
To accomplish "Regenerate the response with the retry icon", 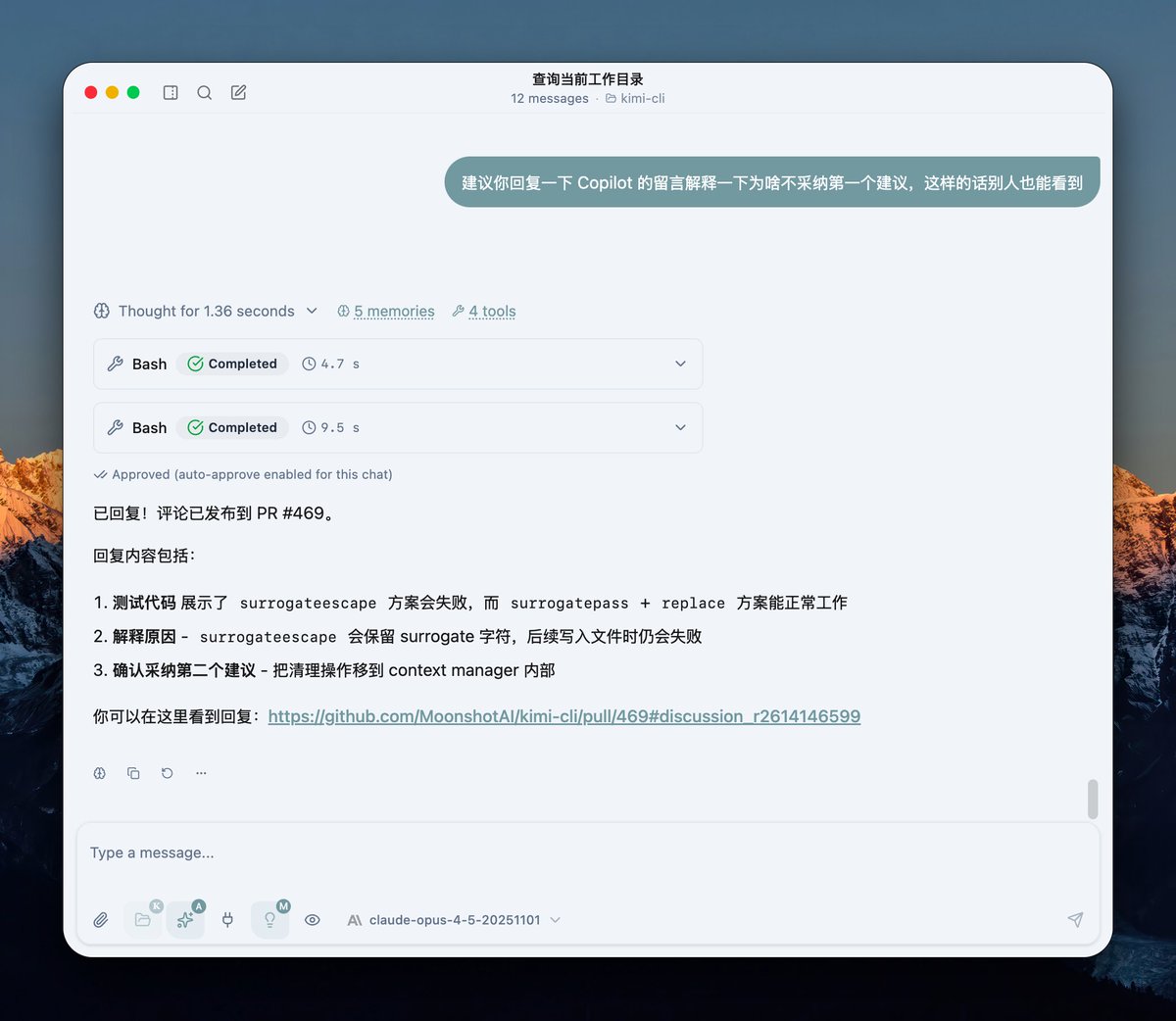I will pos(168,773).
